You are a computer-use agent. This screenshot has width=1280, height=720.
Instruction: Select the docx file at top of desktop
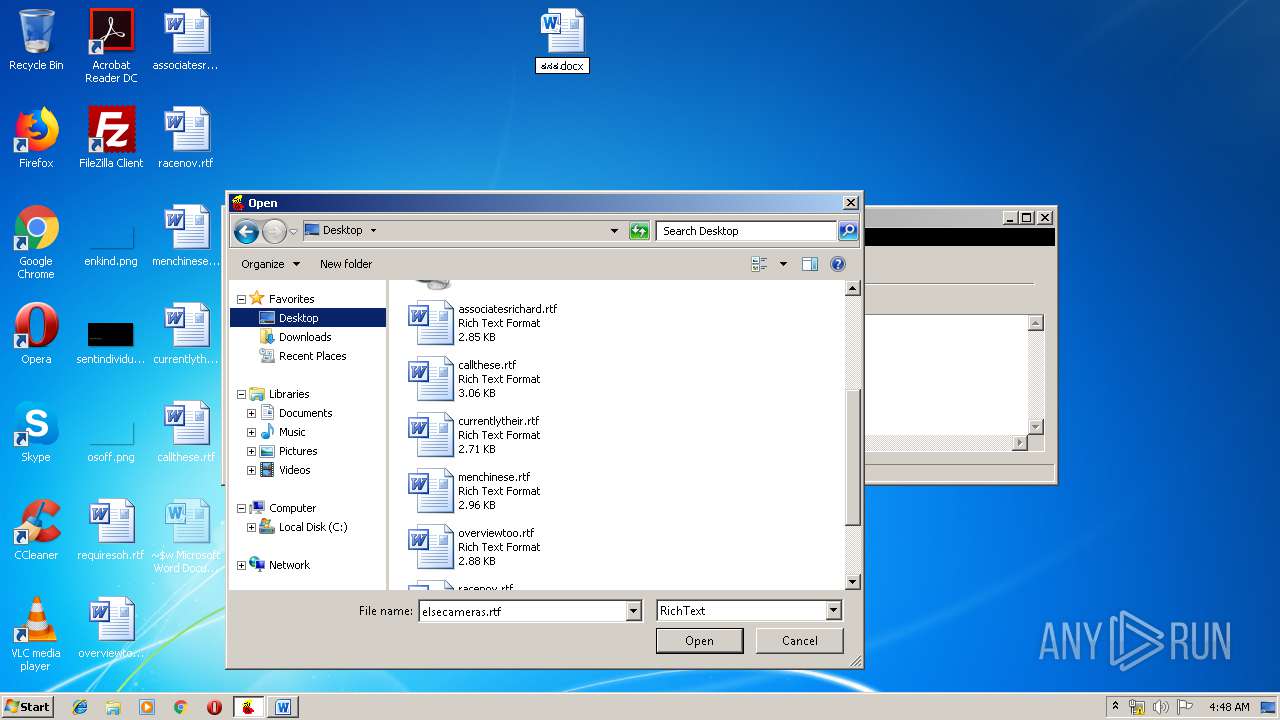click(562, 40)
